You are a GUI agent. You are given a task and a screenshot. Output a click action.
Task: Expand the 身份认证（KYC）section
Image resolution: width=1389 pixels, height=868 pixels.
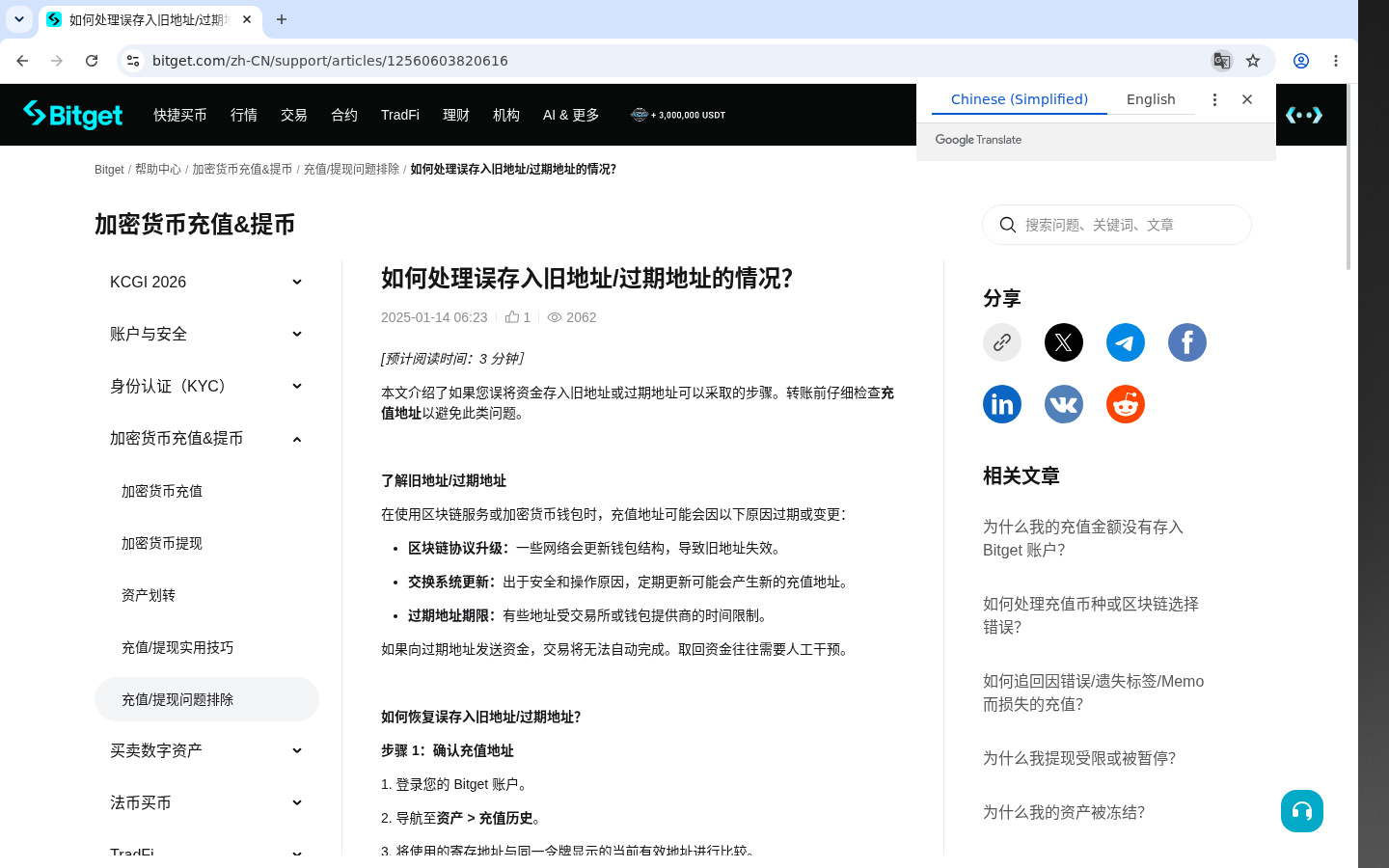click(206, 386)
